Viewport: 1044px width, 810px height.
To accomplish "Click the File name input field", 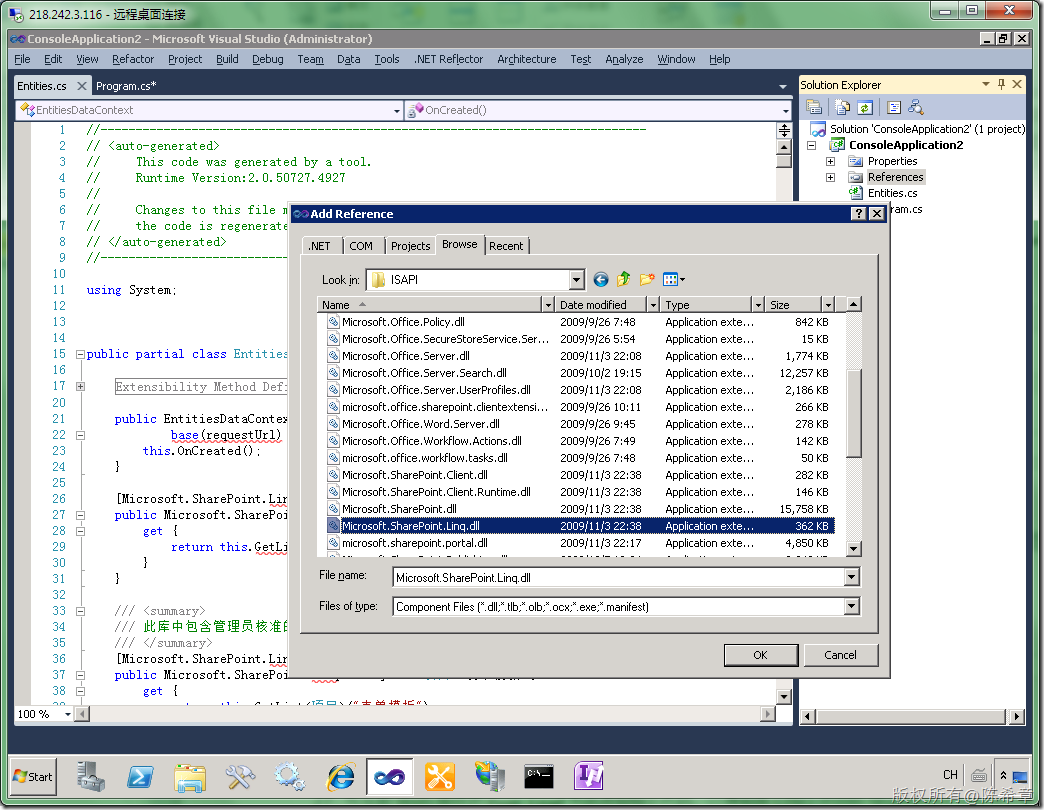I will tap(619, 578).
